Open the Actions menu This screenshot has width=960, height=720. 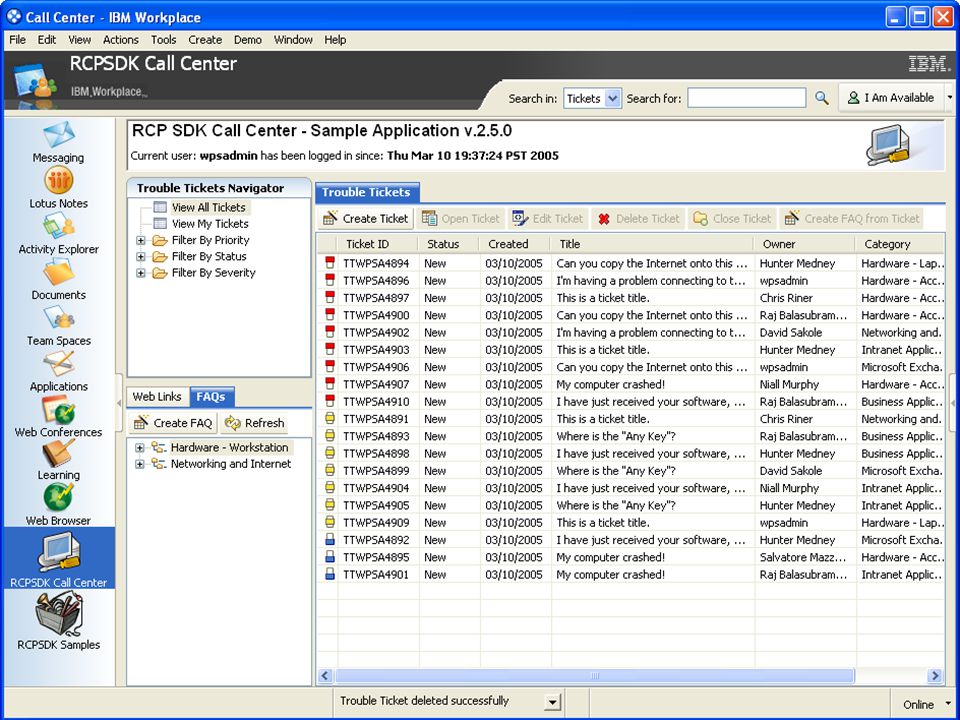121,40
